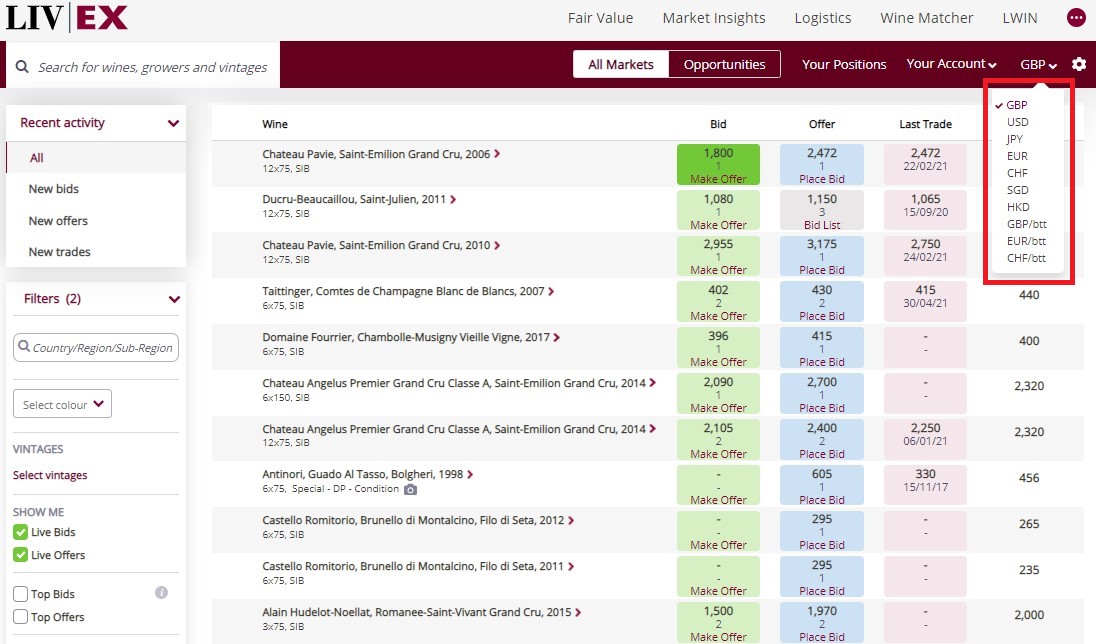Viewport: 1096px width, 644px height.
Task: Open Fair Value in top navigation
Action: tap(600, 18)
